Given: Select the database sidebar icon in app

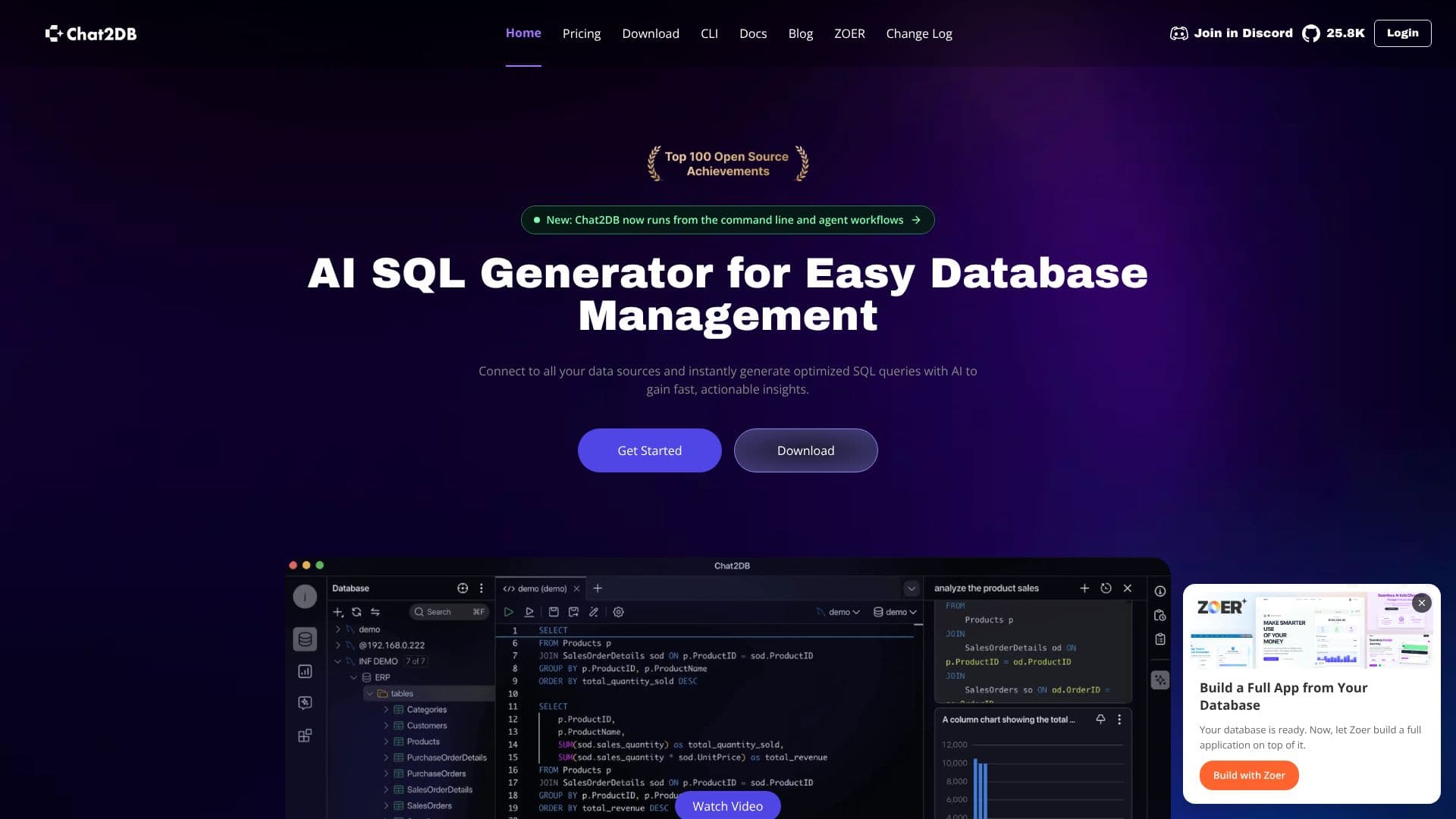Looking at the screenshot, I should pos(305,639).
